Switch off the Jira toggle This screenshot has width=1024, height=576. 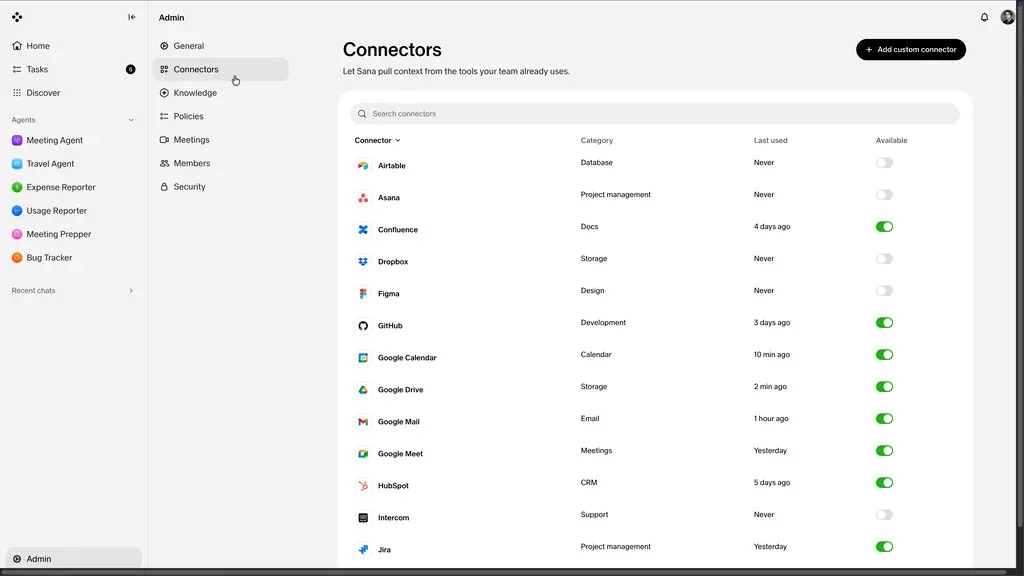click(x=884, y=547)
